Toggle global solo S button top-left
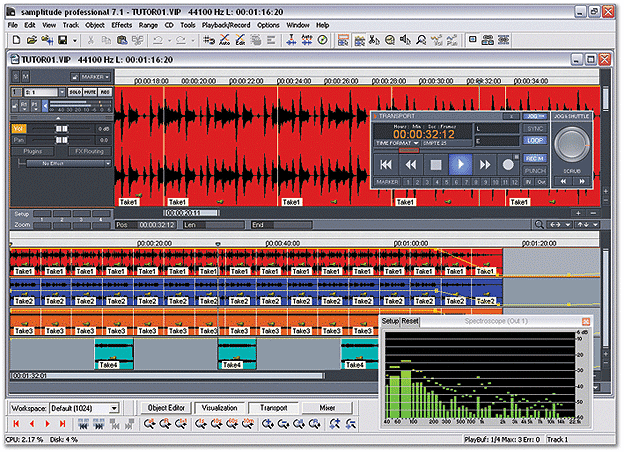Viewport: 624px width, 452px height. [x=16, y=76]
